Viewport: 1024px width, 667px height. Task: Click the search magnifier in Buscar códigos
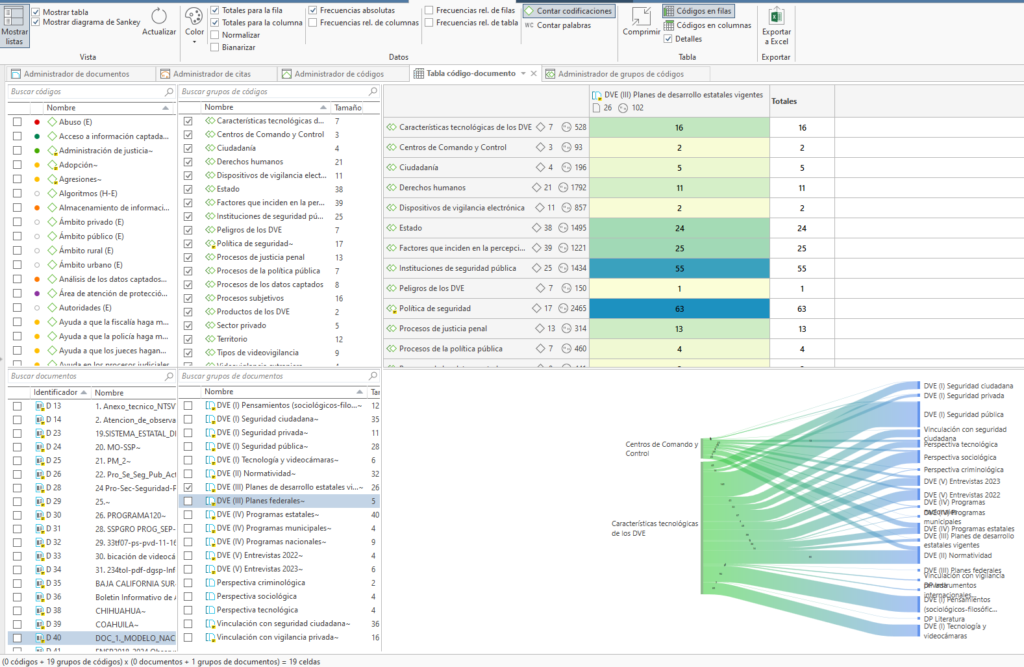coord(169,92)
